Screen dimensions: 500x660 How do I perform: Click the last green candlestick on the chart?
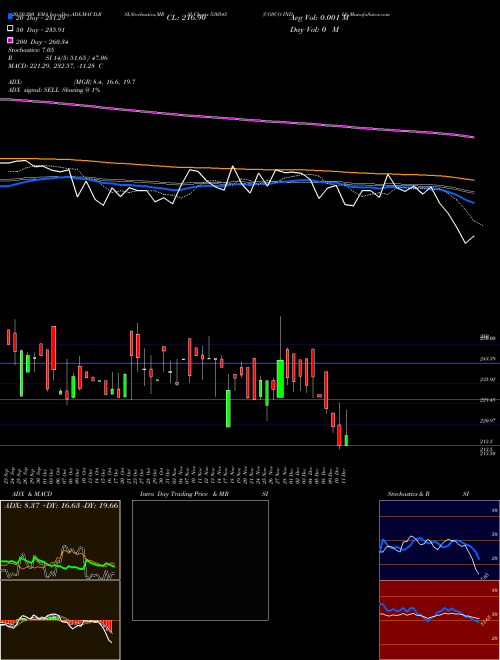(346, 440)
